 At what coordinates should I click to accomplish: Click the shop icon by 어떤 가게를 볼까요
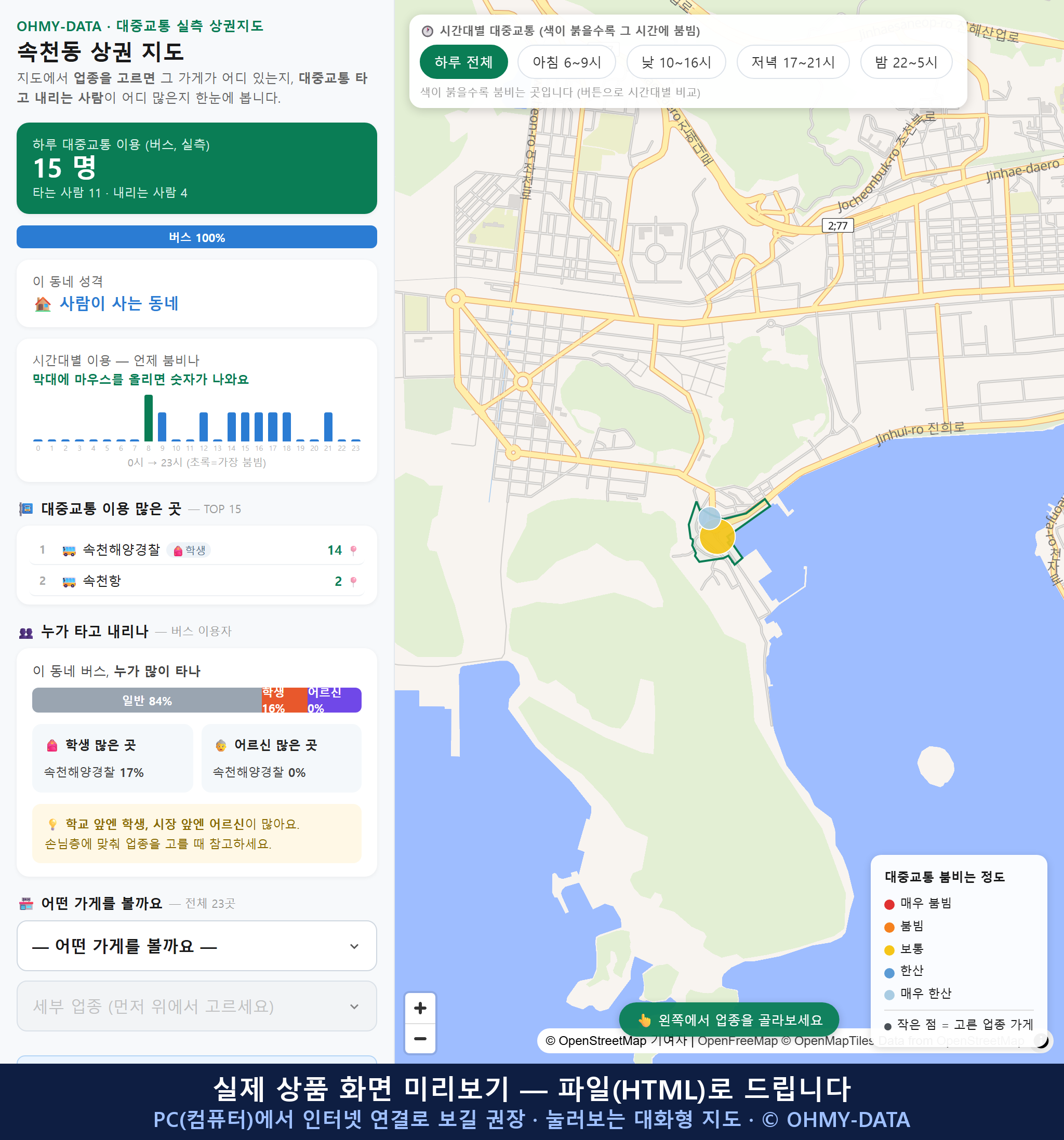pyautogui.click(x=26, y=904)
